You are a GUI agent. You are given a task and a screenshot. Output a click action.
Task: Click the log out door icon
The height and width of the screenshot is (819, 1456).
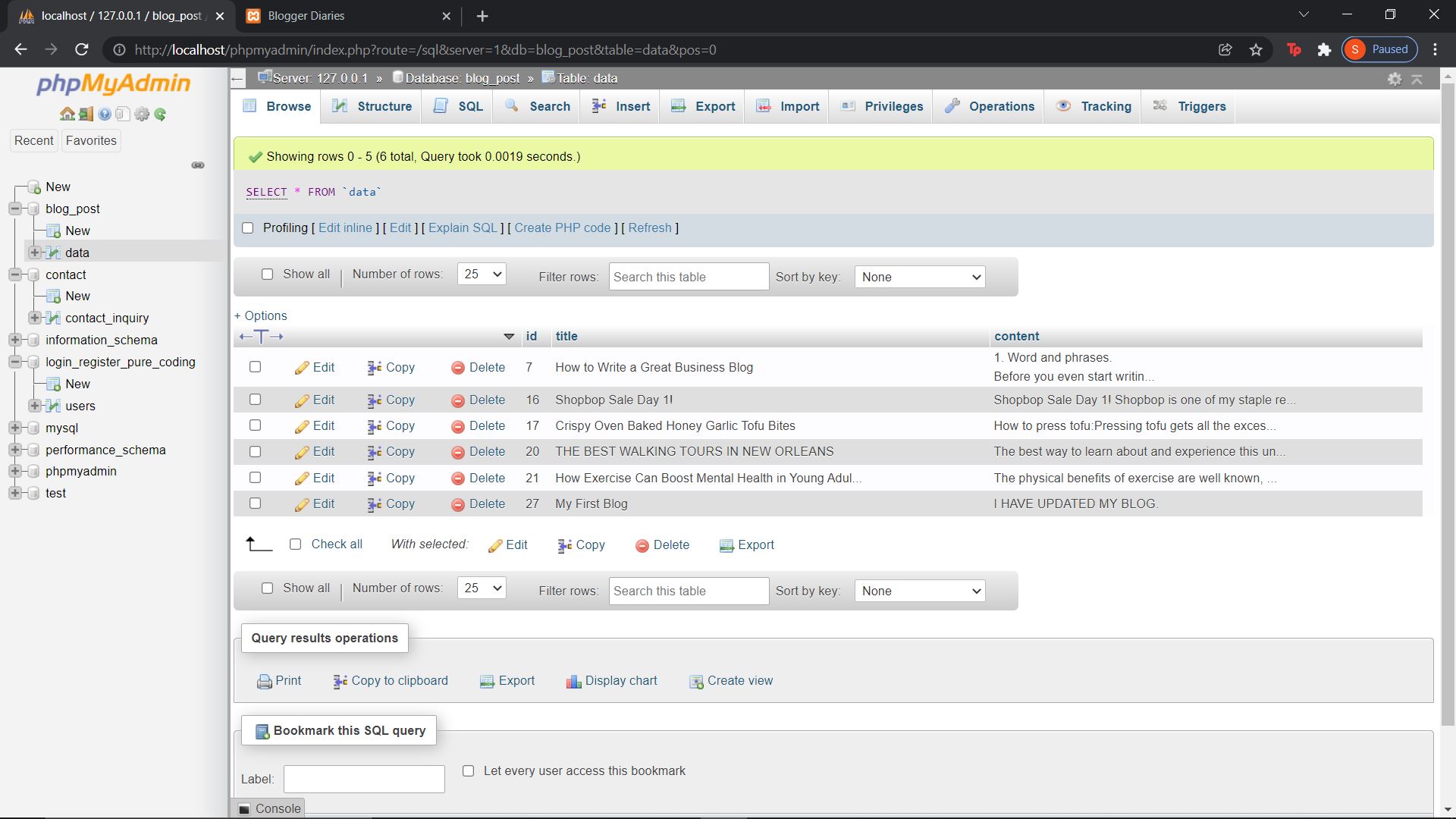coord(86,115)
